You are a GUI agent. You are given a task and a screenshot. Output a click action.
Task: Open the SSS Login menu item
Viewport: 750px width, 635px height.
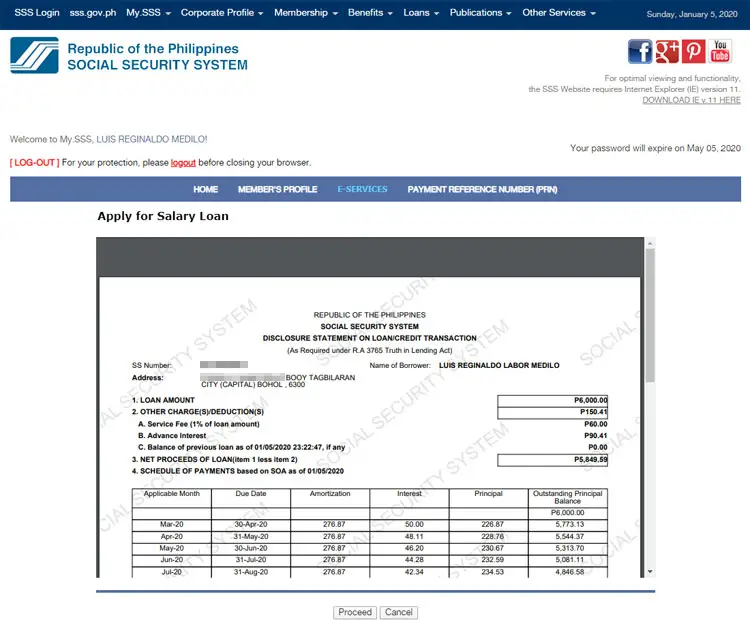(37, 13)
